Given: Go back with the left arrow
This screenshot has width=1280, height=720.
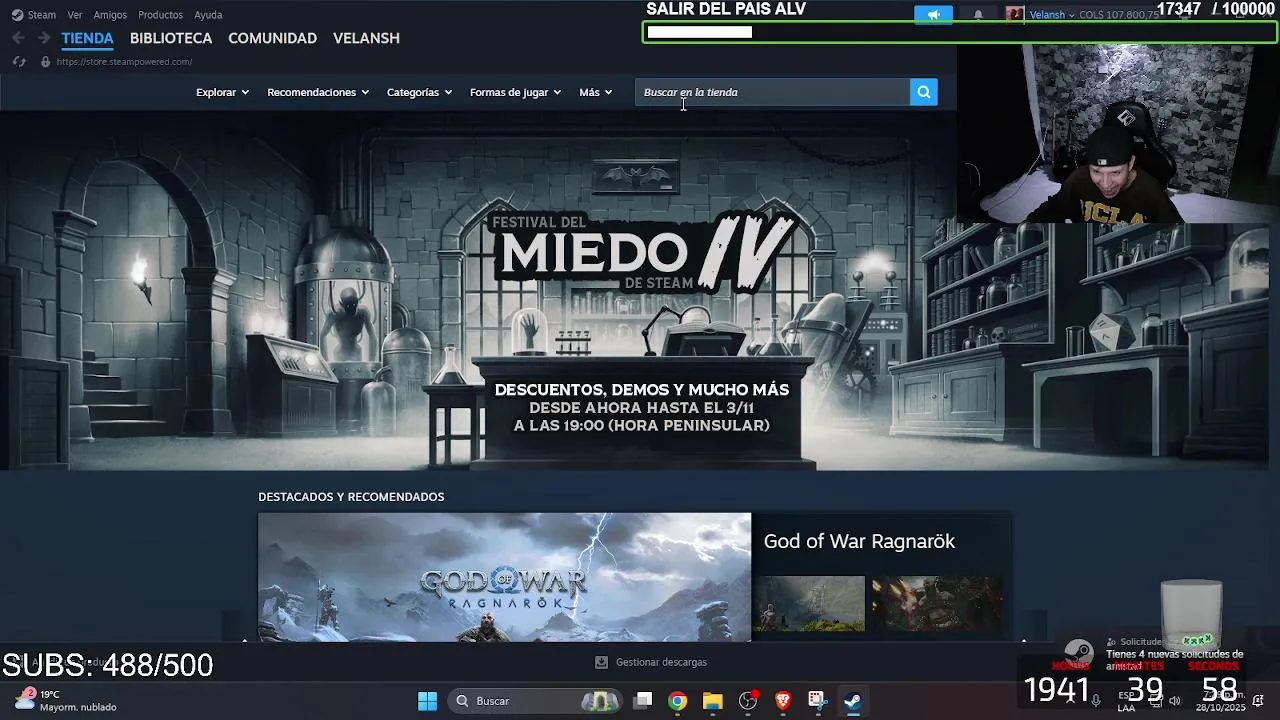Looking at the screenshot, I should click(x=18, y=38).
